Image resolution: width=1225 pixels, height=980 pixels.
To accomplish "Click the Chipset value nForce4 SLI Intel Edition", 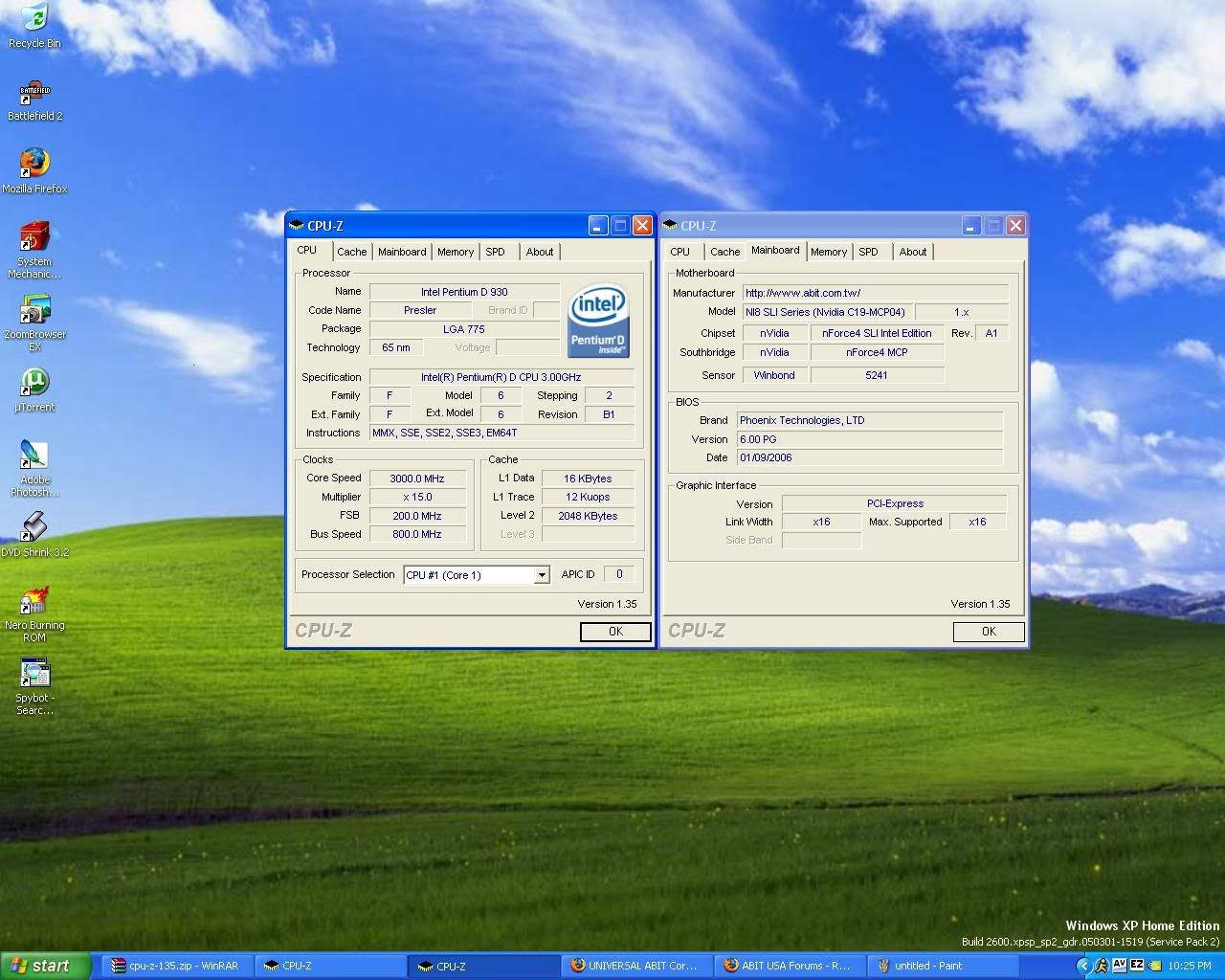I will [x=877, y=333].
